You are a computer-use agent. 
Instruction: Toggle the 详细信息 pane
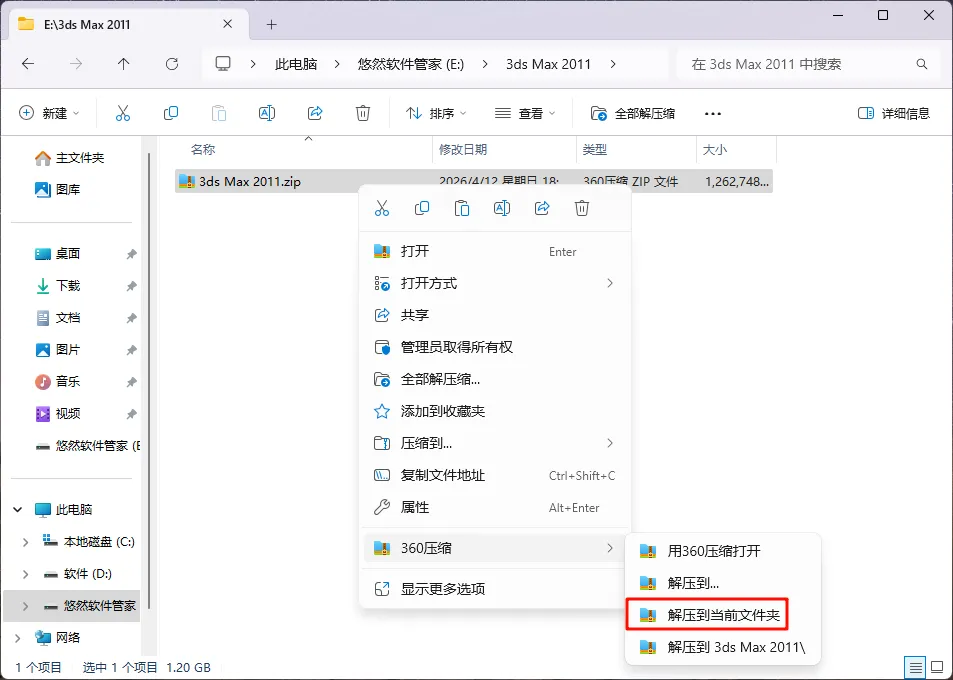tap(893, 113)
